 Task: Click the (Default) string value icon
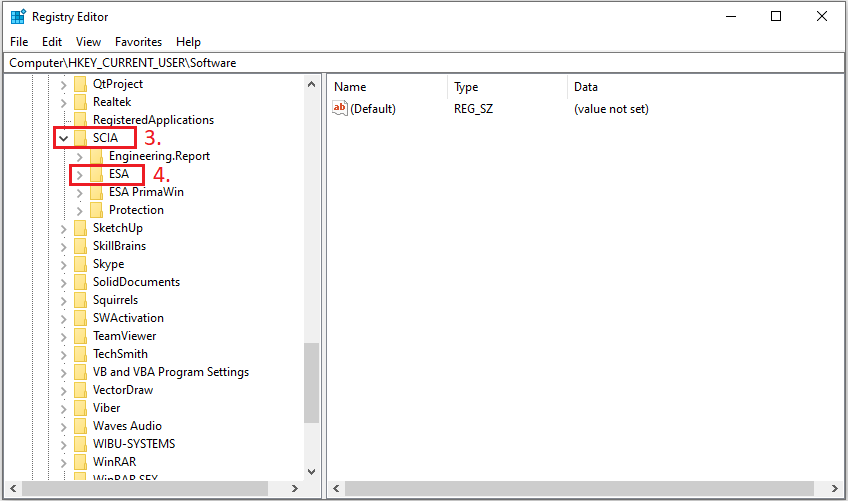point(340,108)
